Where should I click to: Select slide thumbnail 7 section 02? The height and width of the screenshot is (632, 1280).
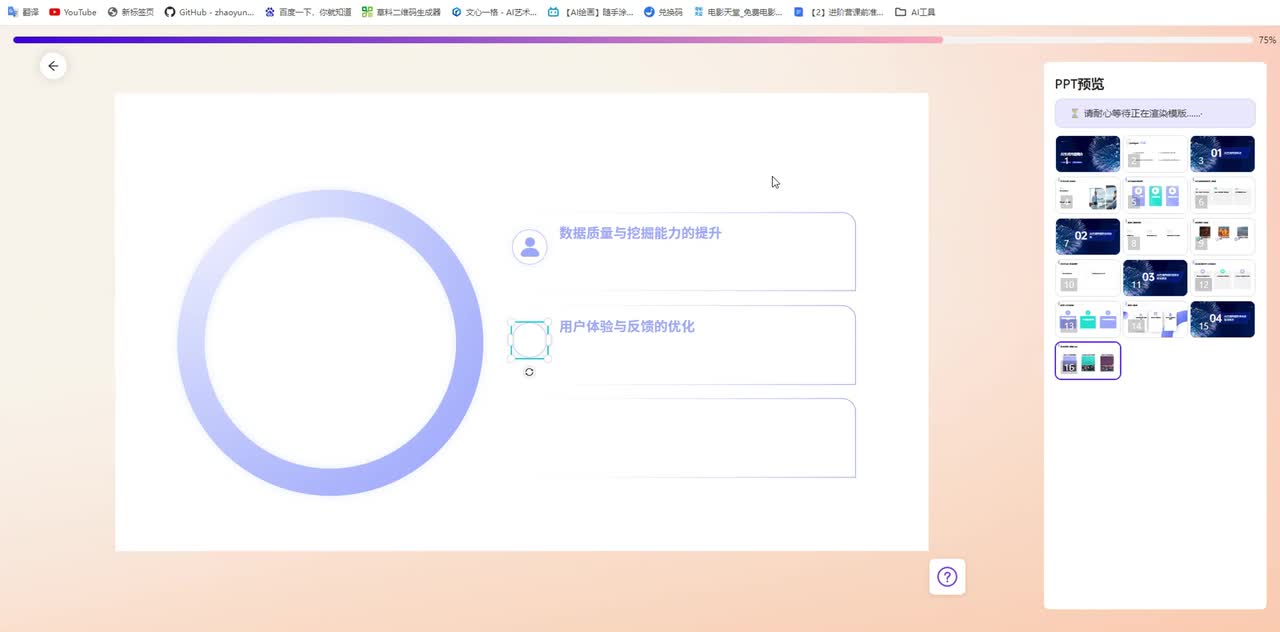pyautogui.click(x=1087, y=237)
